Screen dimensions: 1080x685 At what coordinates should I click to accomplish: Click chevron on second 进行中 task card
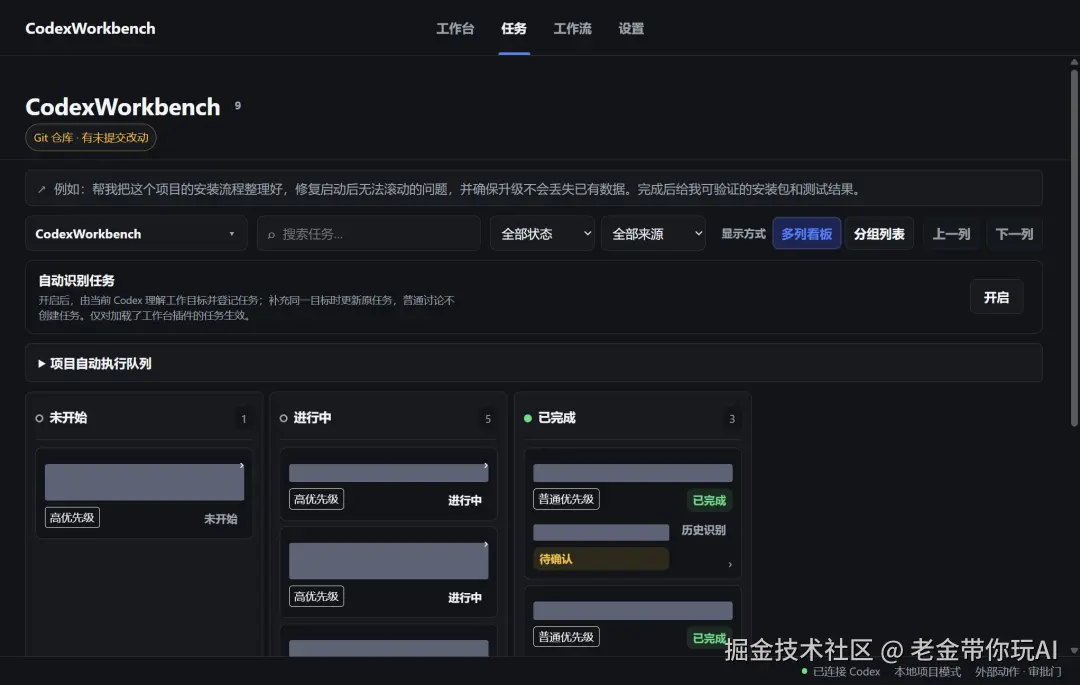coord(486,545)
